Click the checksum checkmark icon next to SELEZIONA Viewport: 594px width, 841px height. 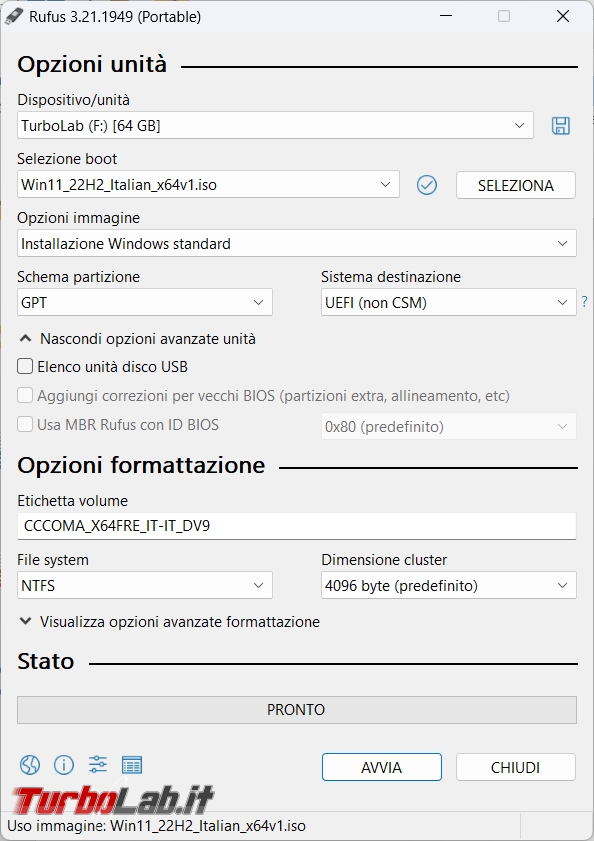[x=427, y=185]
